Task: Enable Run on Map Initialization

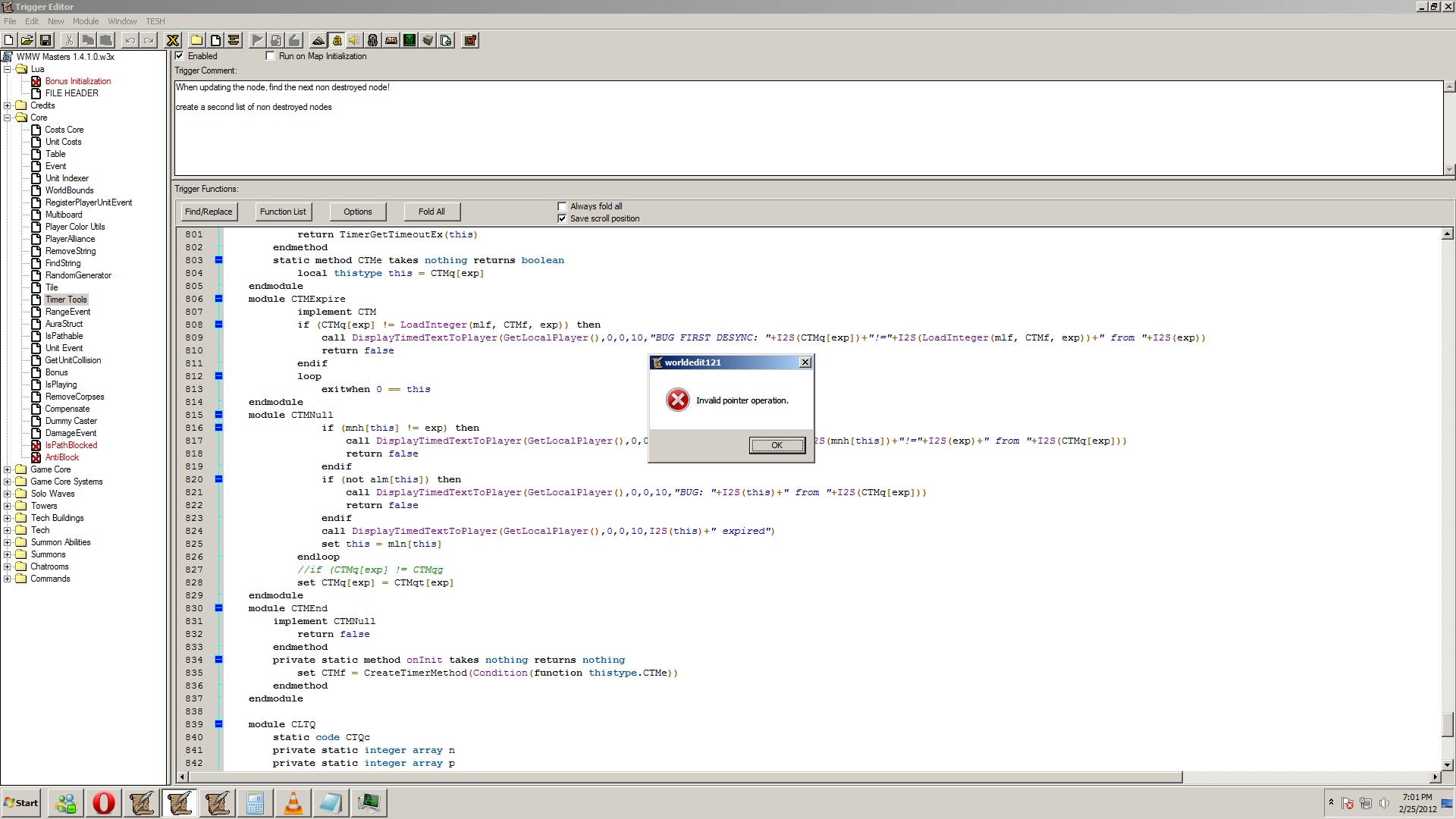Action: pos(270,56)
